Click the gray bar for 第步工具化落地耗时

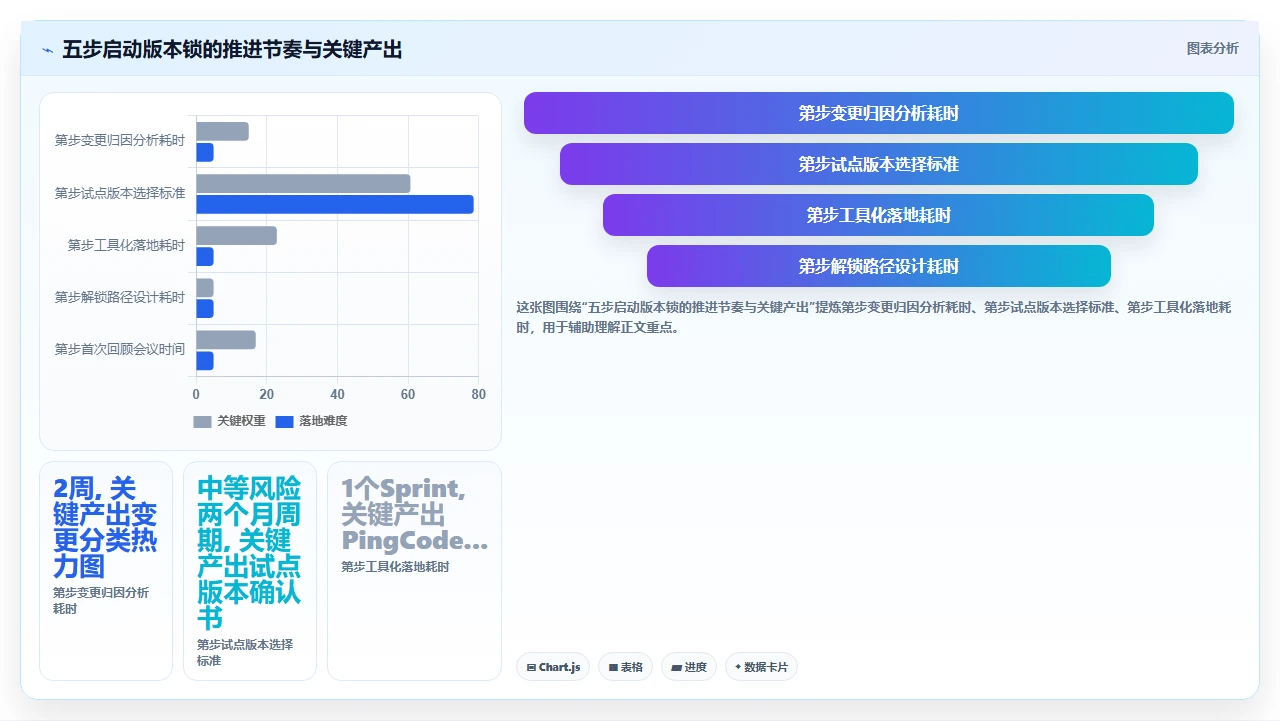236,236
